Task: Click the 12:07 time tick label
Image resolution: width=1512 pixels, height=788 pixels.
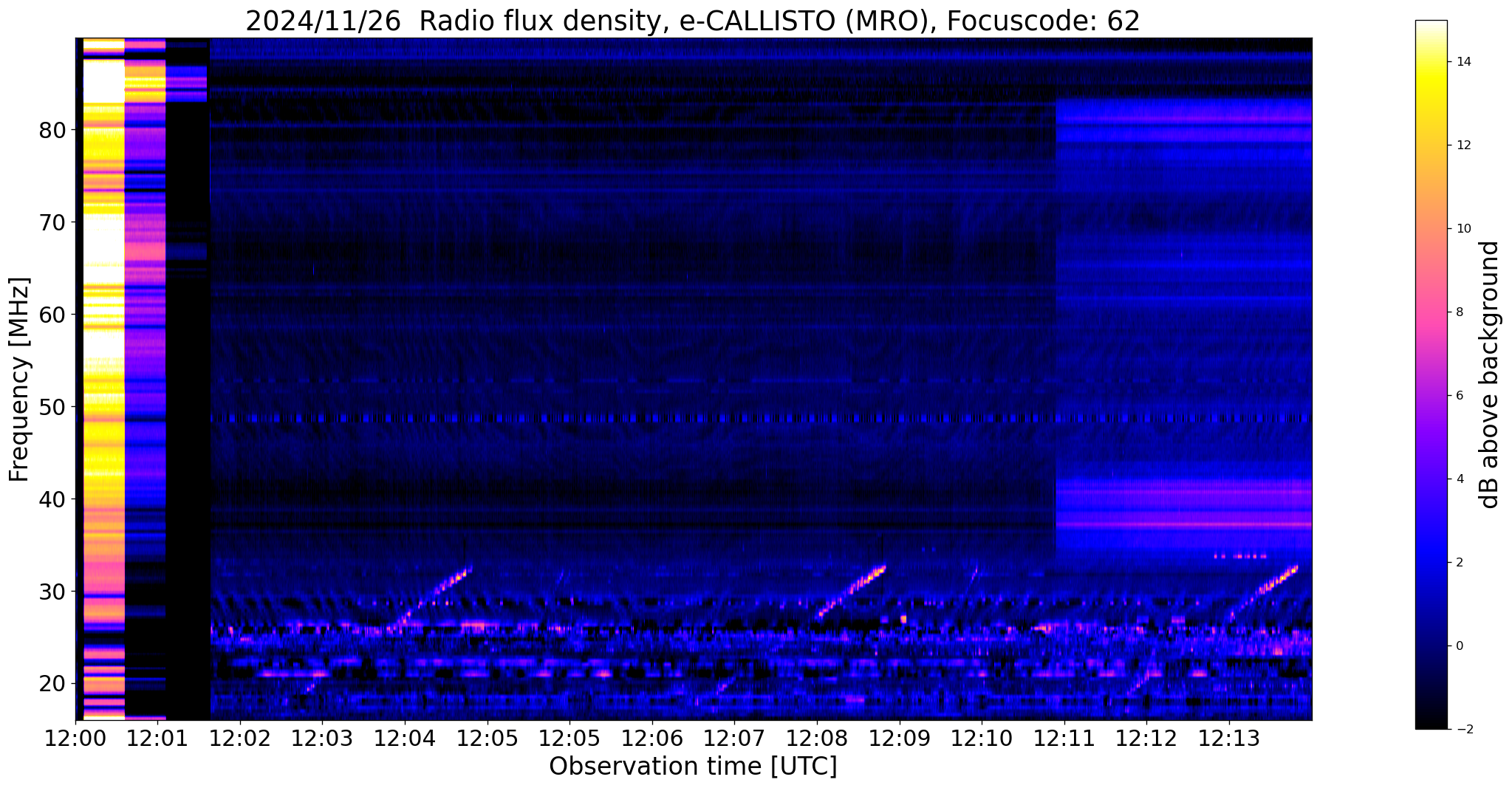Action: [x=734, y=738]
